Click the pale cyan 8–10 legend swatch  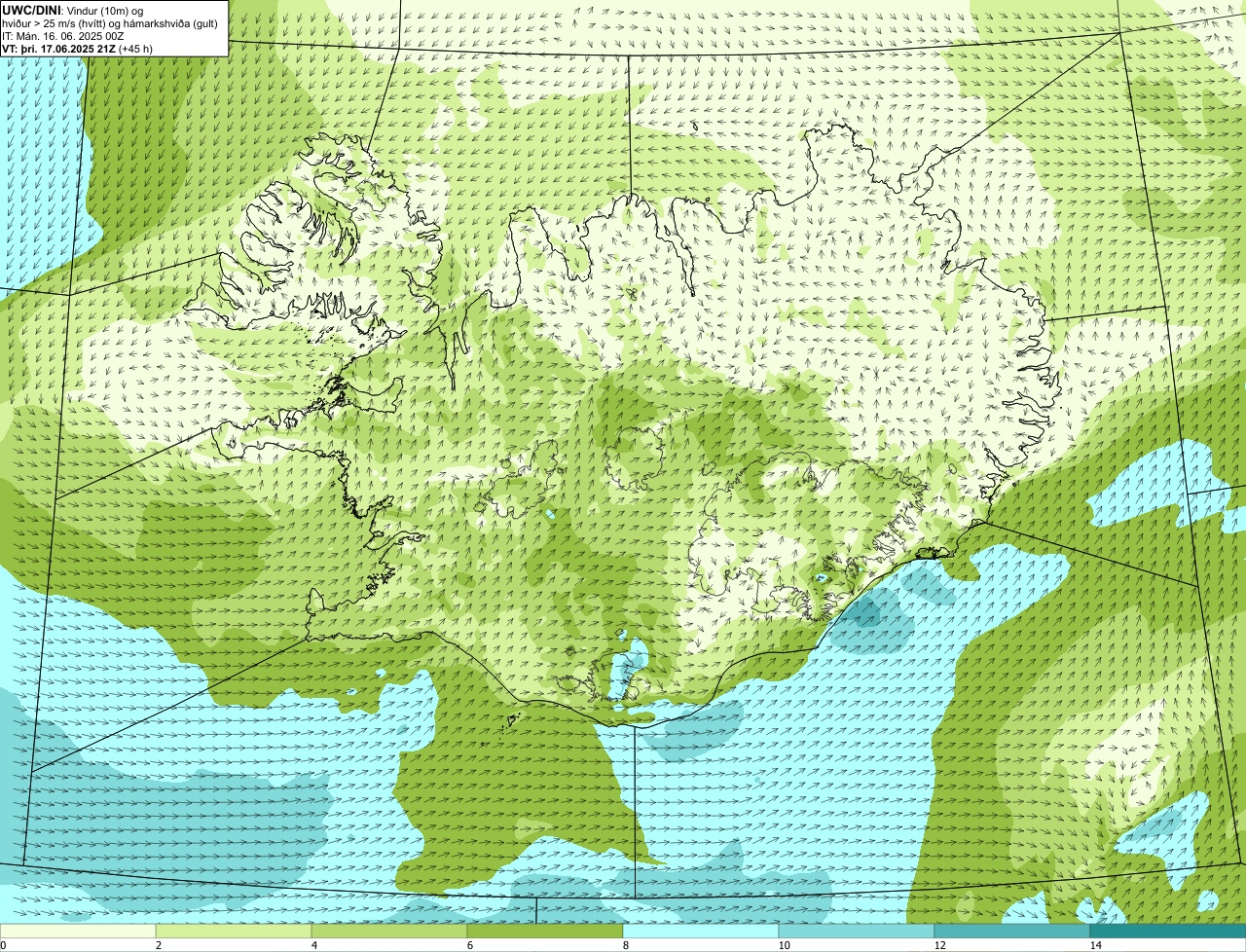click(x=701, y=932)
